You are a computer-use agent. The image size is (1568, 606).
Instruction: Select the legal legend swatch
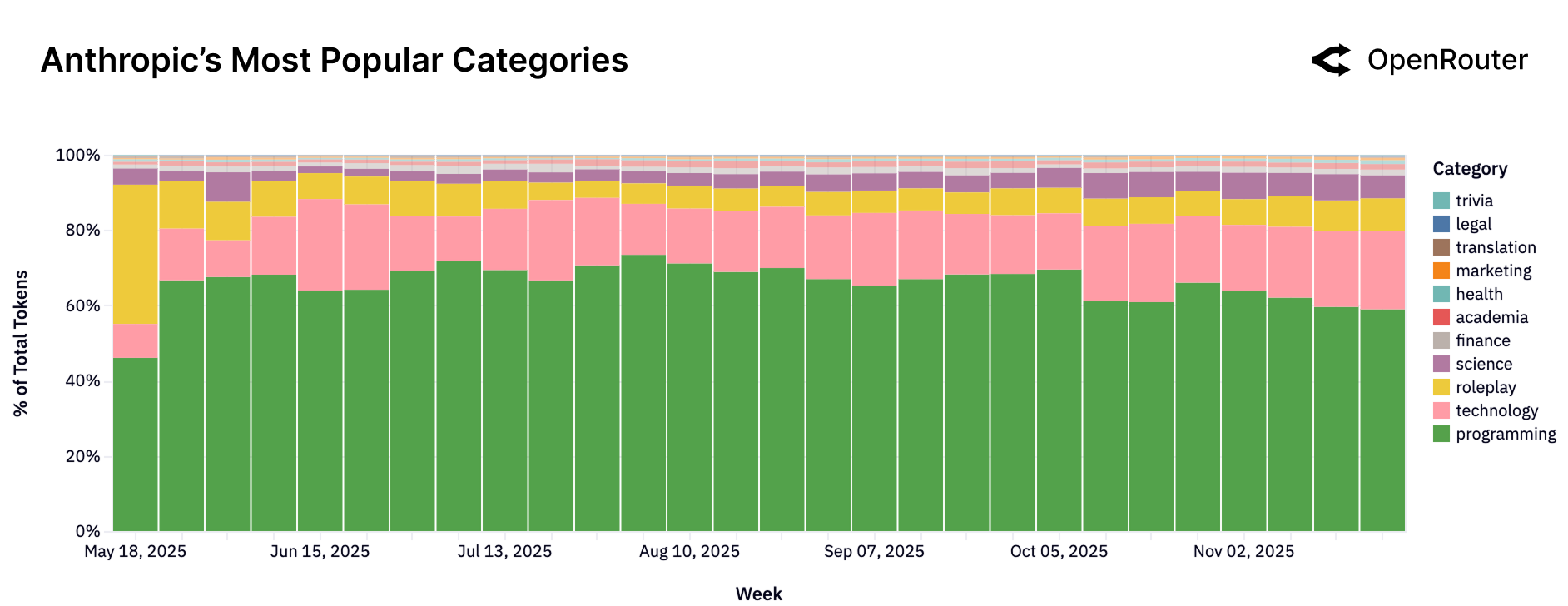(1441, 224)
